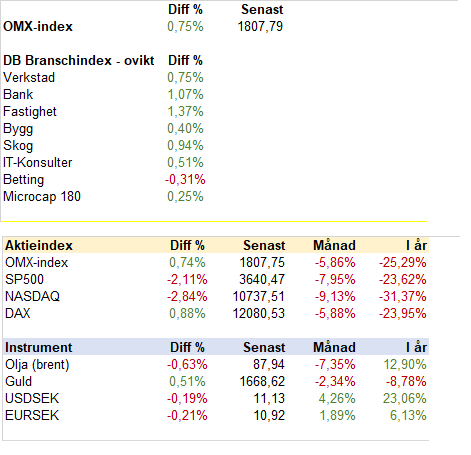Click Guld latest value 1668,62

(262, 382)
